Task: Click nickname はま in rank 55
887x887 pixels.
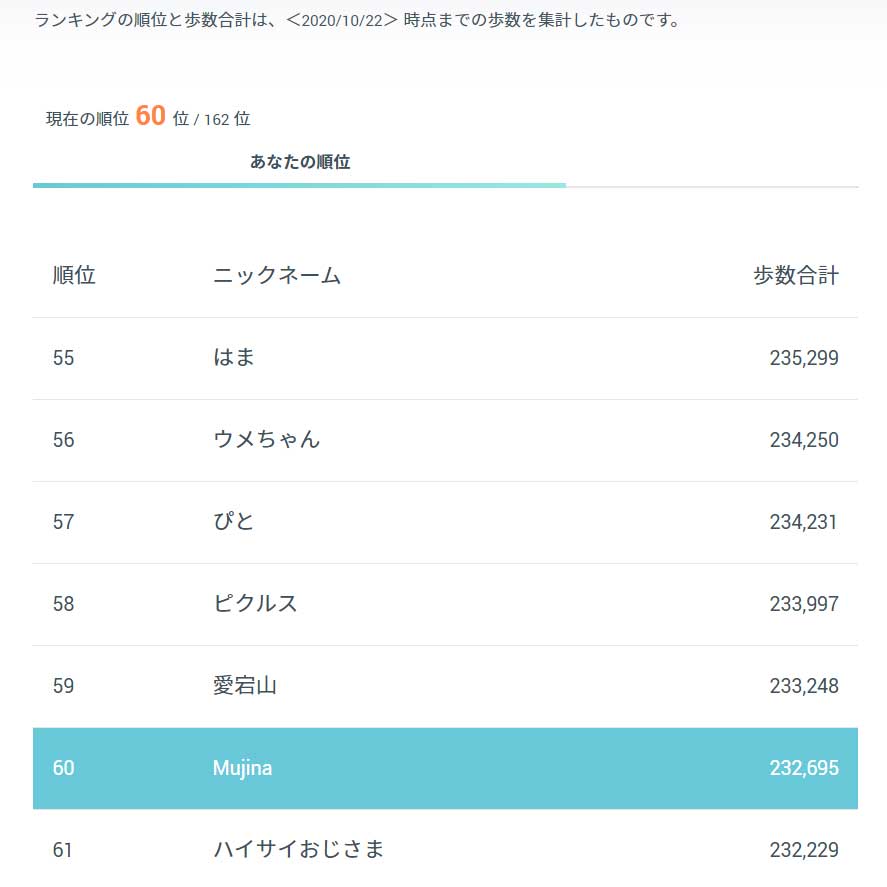Action: (x=234, y=358)
